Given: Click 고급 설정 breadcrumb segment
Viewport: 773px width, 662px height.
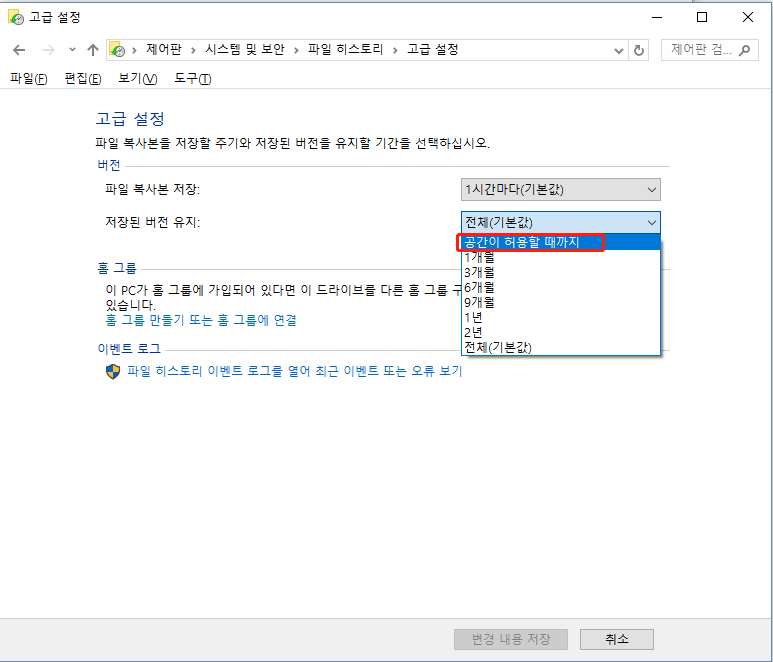Looking at the screenshot, I should point(433,49).
